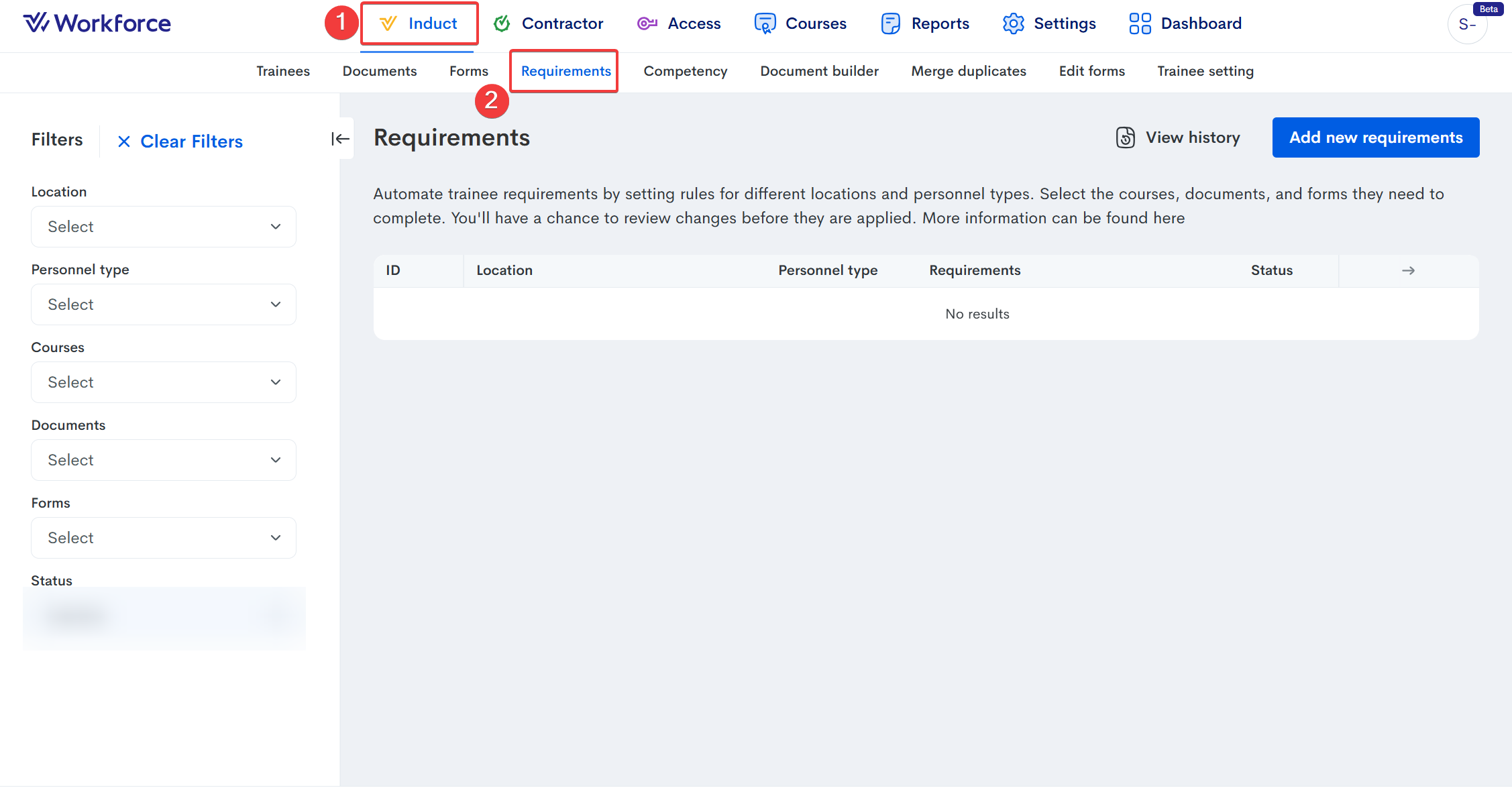Collapse the filters sidebar panel

[x=340, y=139]
